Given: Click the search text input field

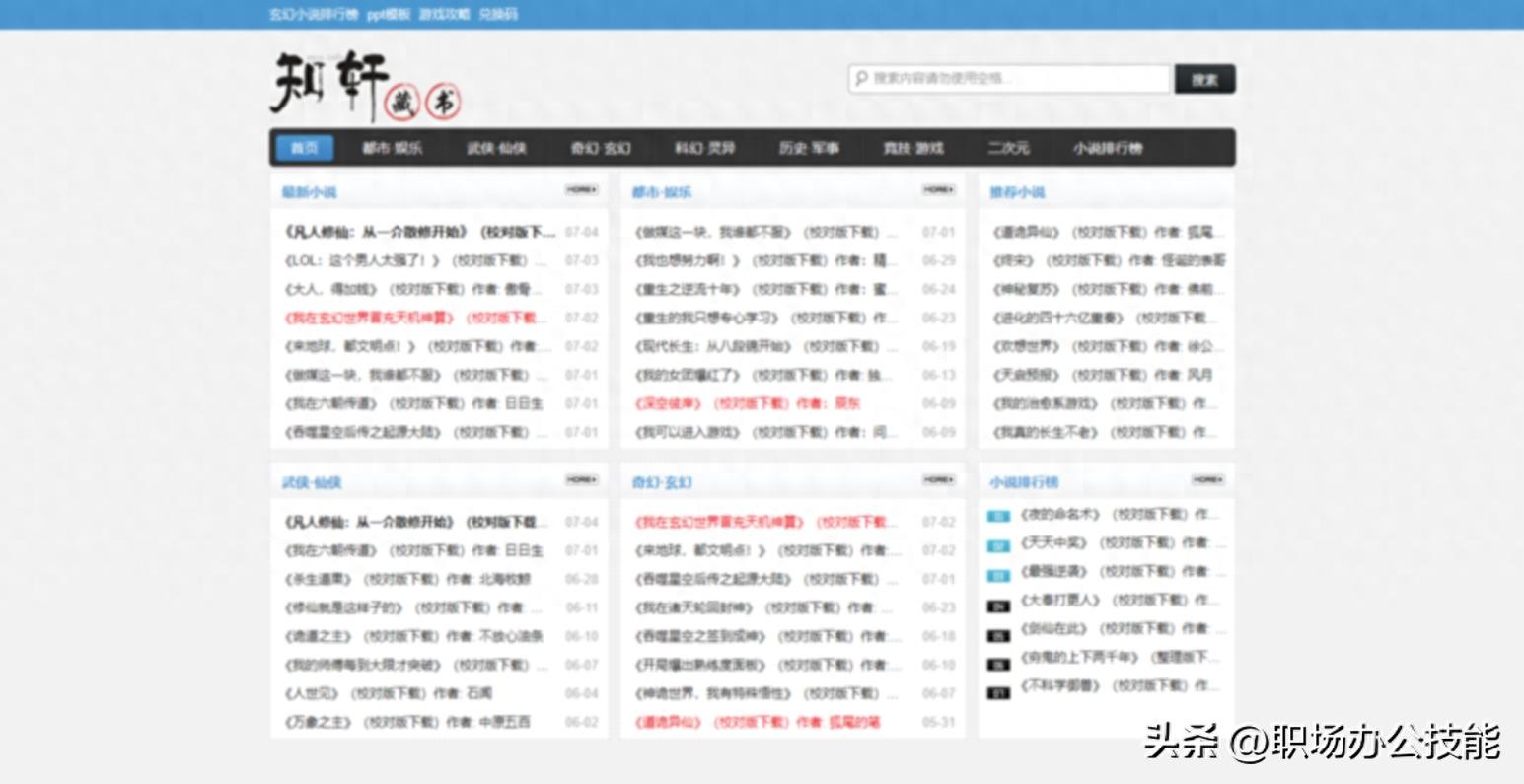Looking at the screenshot, I should [x=1016, y=79].
